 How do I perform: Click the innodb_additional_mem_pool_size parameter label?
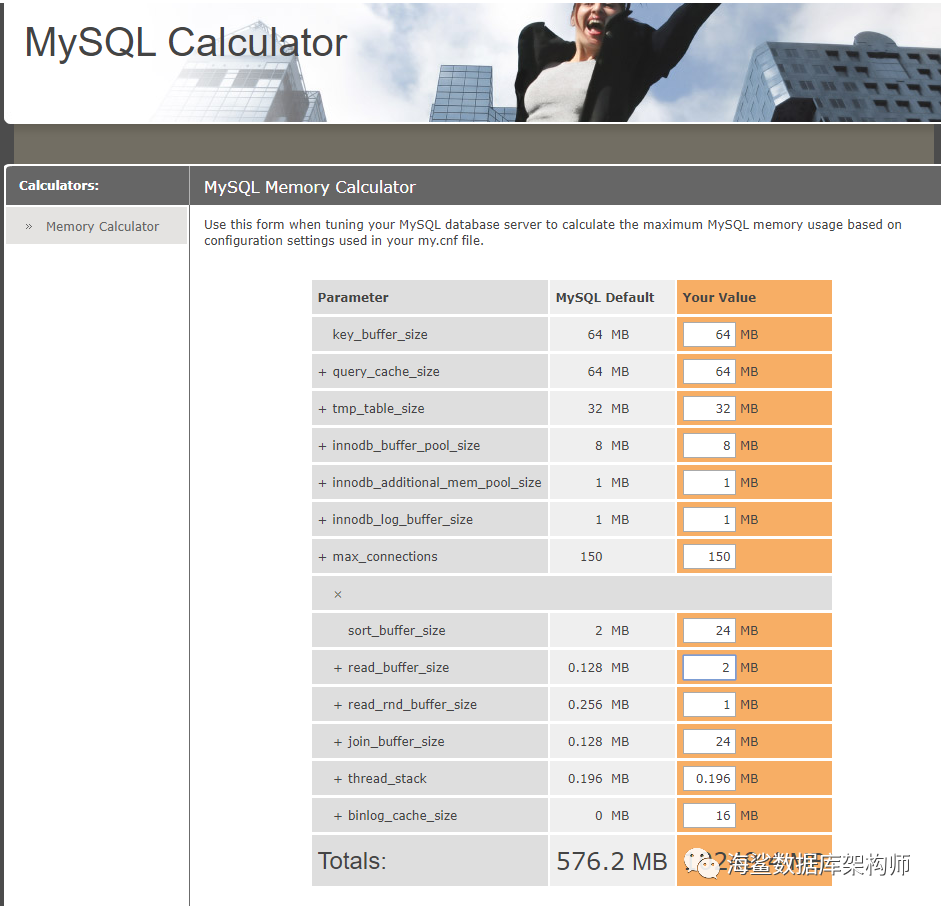(x=437, y=483)
